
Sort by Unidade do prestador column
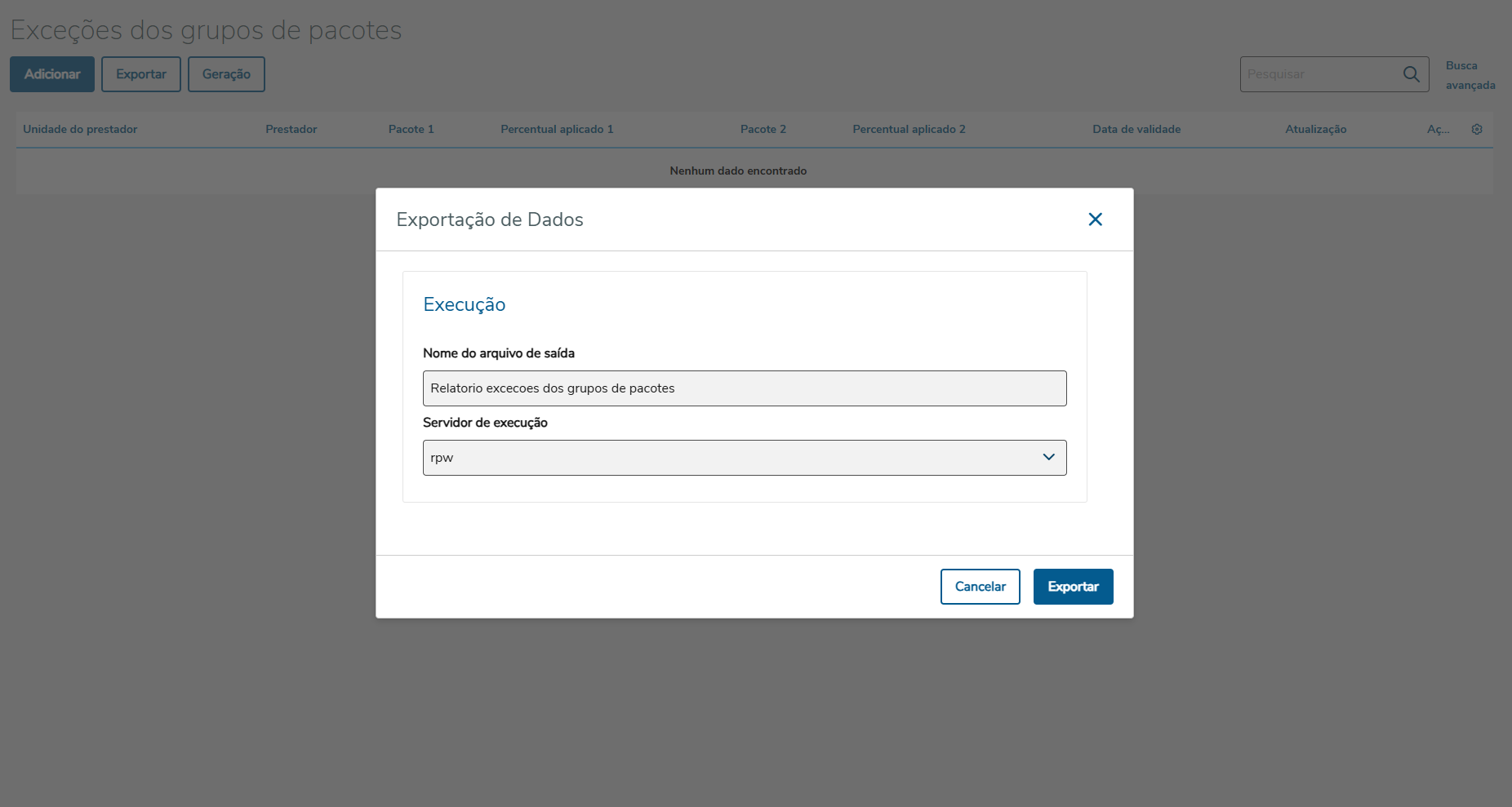point(80,129)
